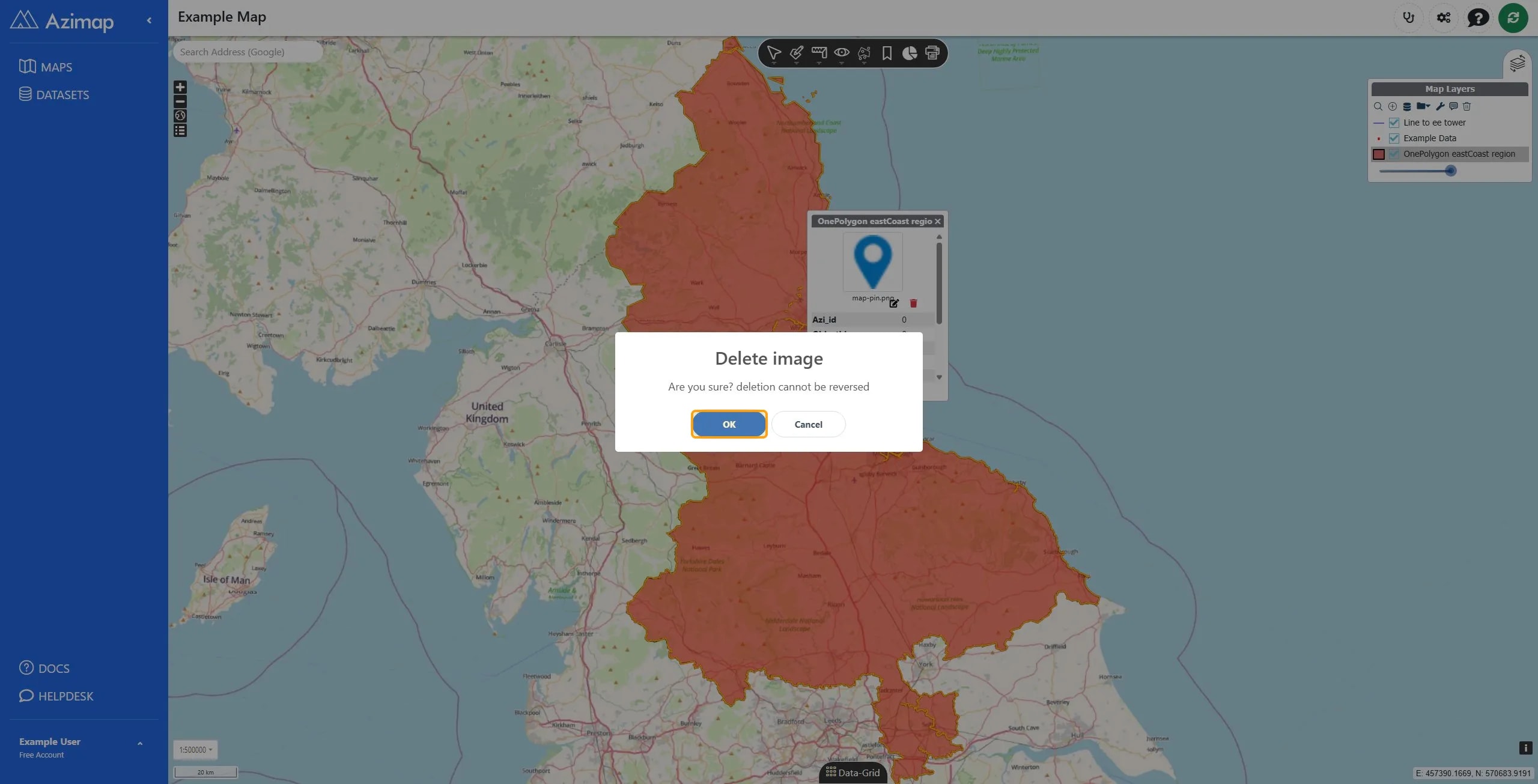Open the DATASETS menu in sidebar
Screen dimensions: 1538x784
click(54, 94)
